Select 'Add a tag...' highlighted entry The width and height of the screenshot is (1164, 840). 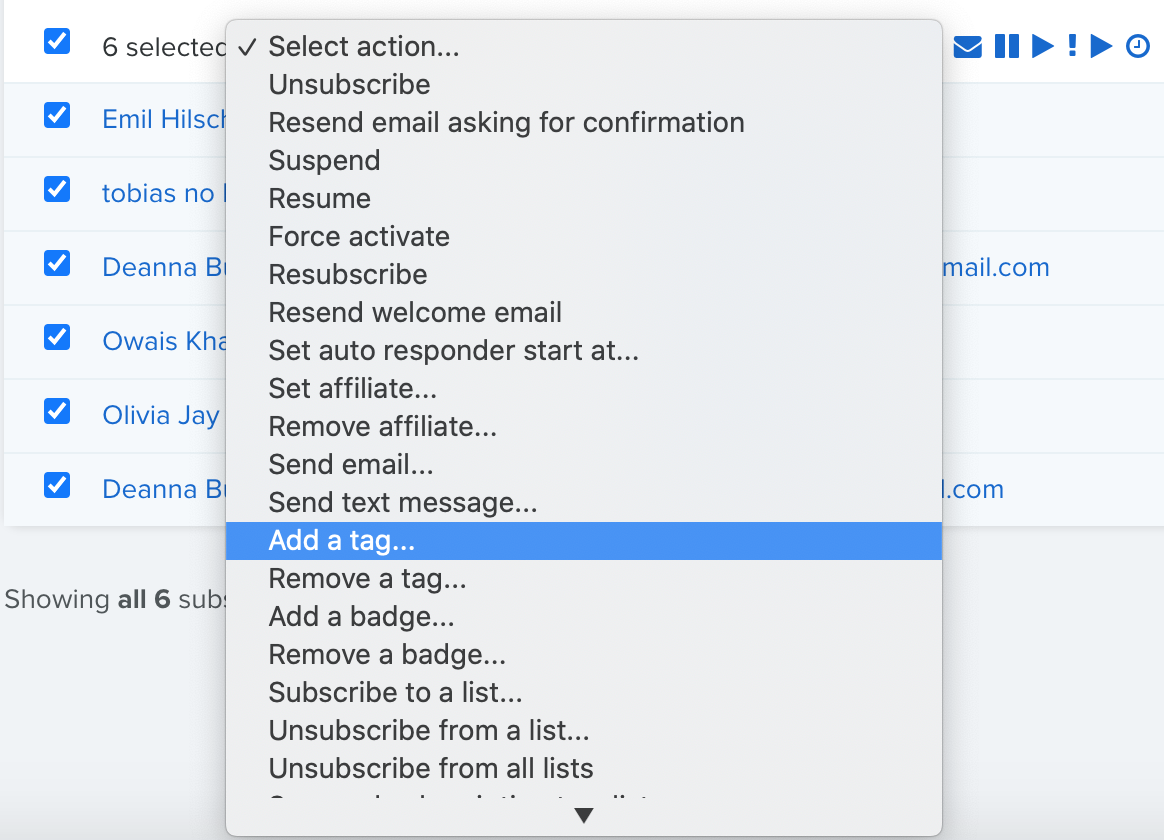(583, 541)
